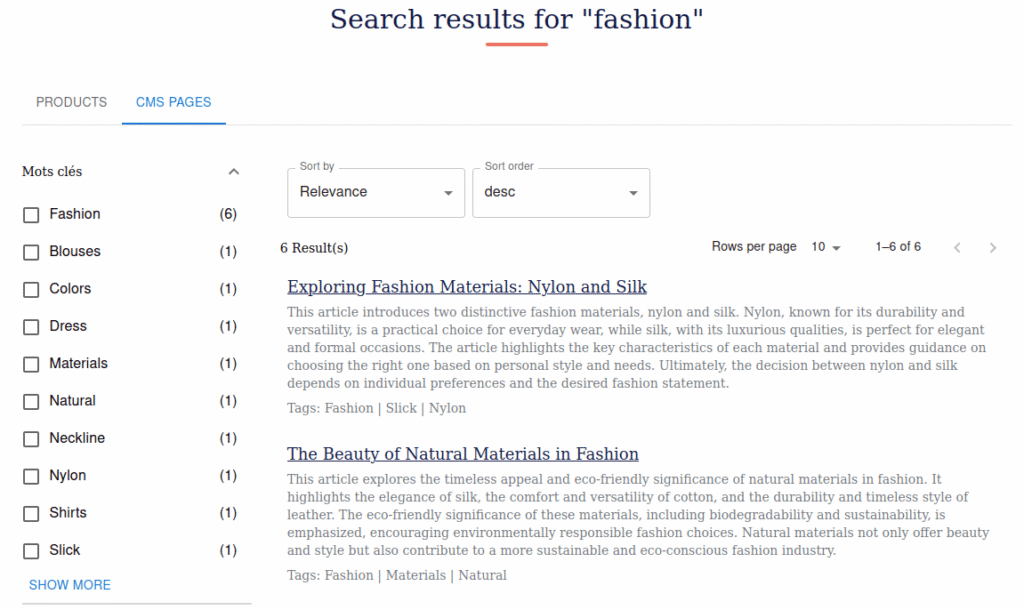Open the Sort order desc dropdown
Viewport: 1024px width, 610px height.
click(x=560, y=193)
